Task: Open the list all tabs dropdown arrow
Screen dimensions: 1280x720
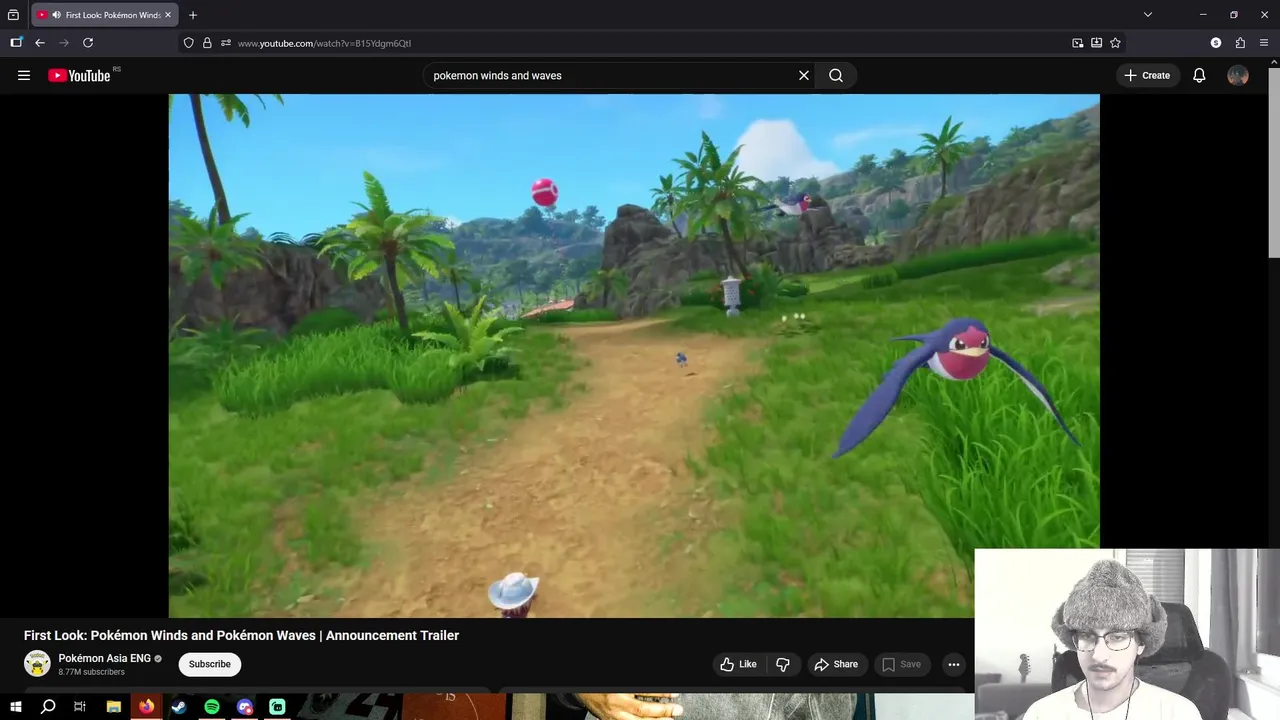Action: click(1148, 15)
